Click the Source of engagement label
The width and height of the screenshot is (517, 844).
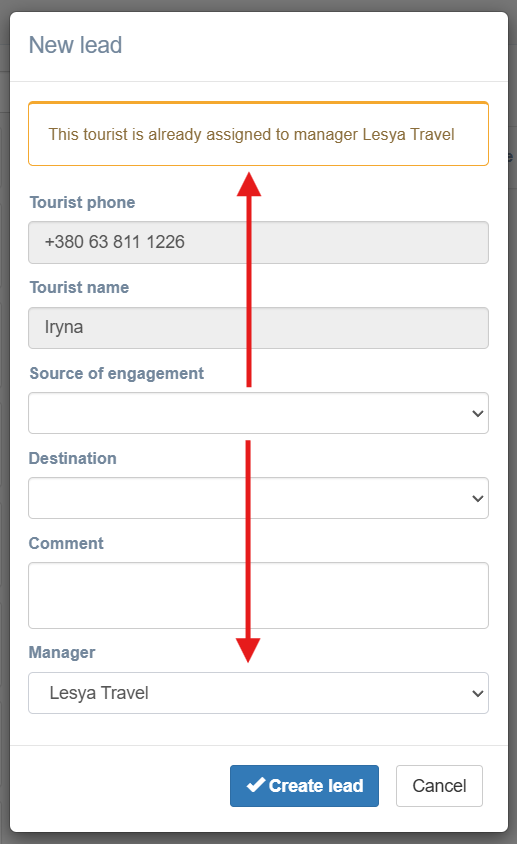point(116,374)
